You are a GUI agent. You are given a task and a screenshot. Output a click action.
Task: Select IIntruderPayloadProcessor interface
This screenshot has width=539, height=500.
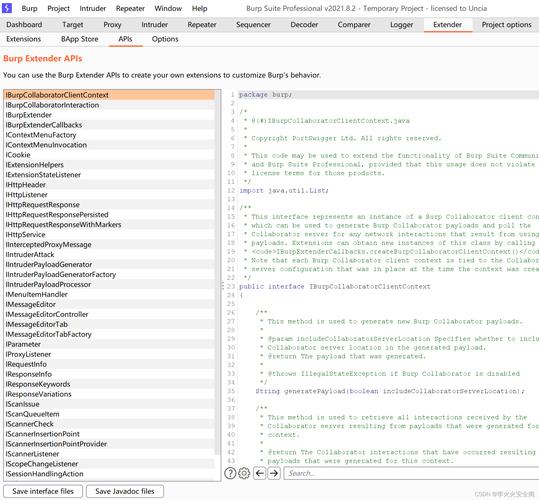click(109, 284)
